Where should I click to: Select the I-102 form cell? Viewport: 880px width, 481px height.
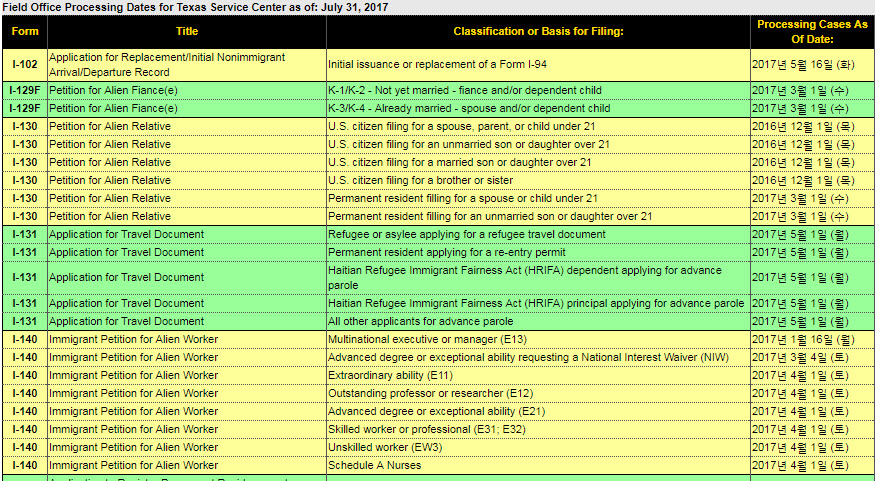pos(25,65)
